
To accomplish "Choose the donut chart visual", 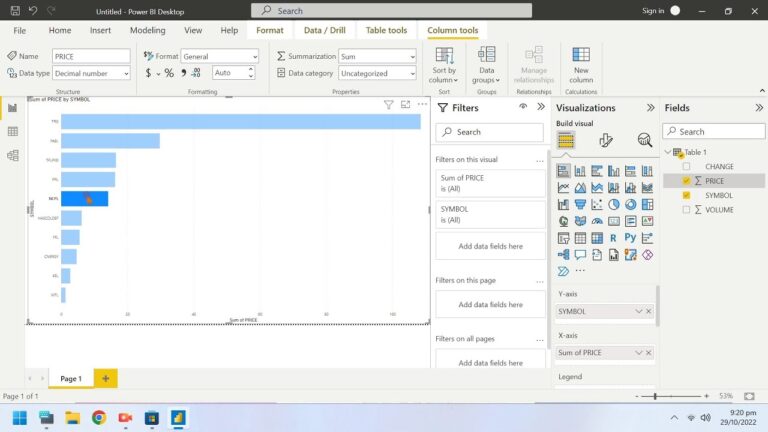I will pos(630,204).
